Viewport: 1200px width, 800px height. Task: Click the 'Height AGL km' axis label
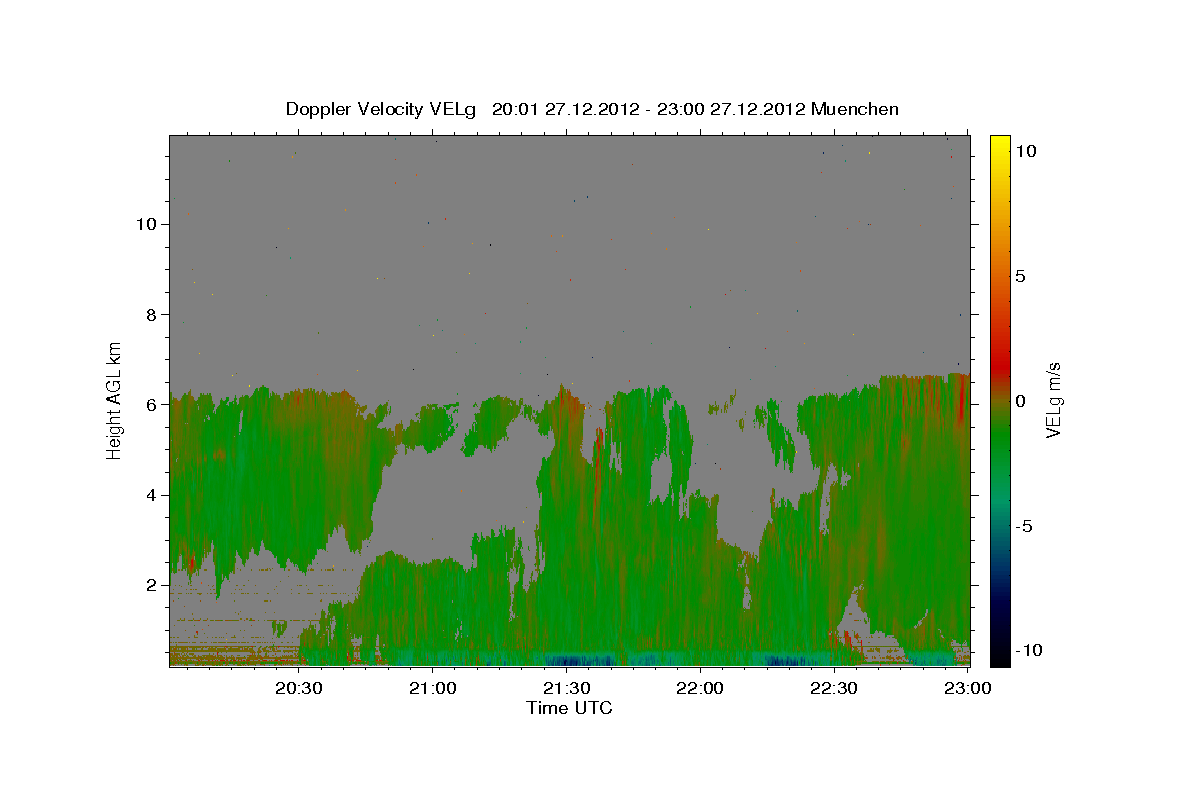(115, 400)
